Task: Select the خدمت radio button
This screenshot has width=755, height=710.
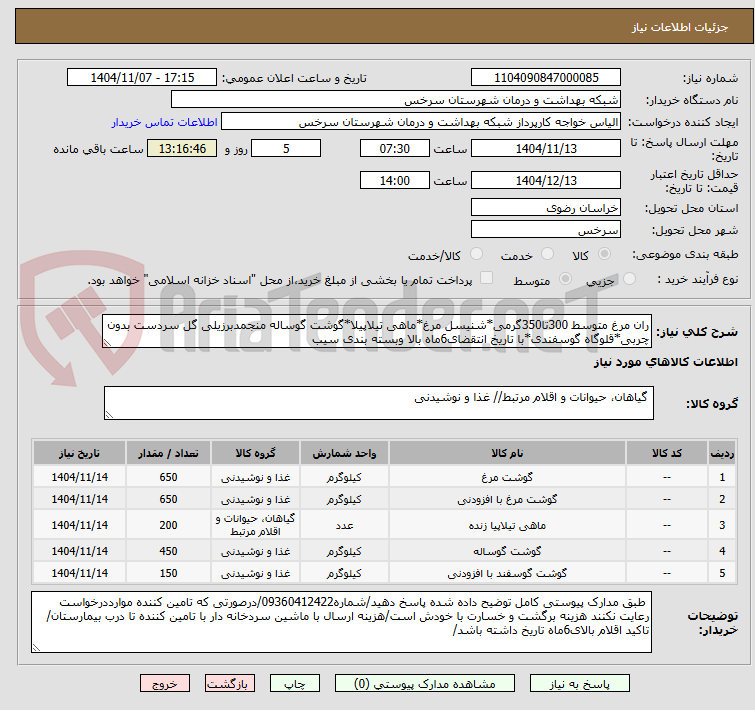Action: 547,254
